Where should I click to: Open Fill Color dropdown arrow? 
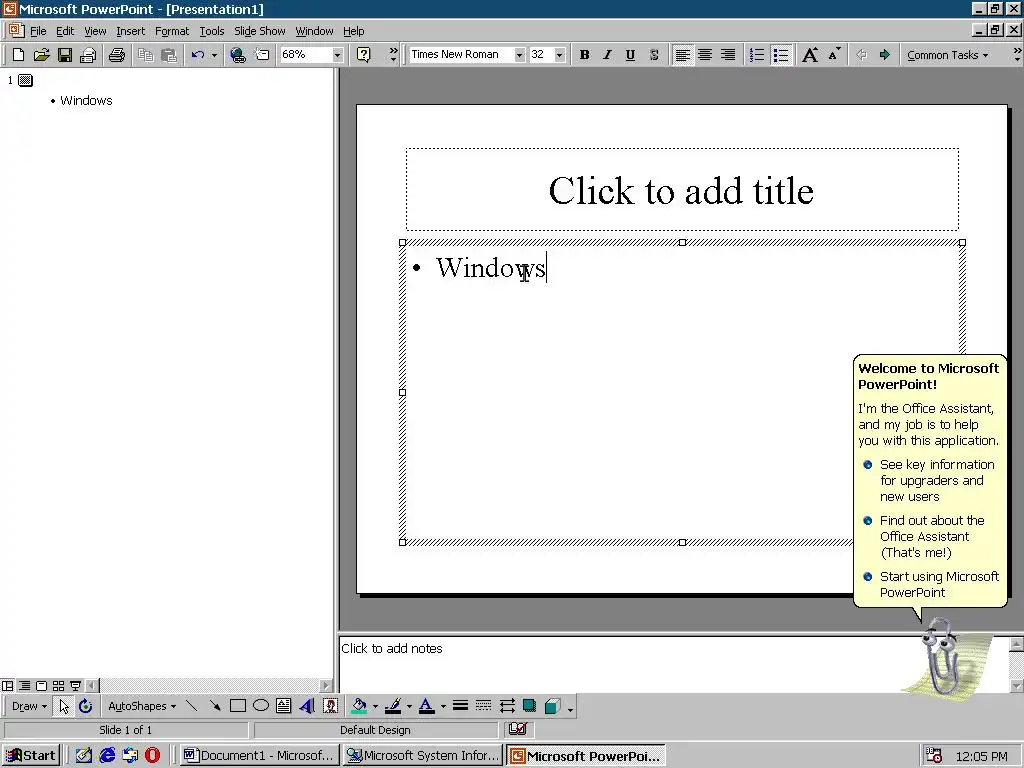(376, 706)
